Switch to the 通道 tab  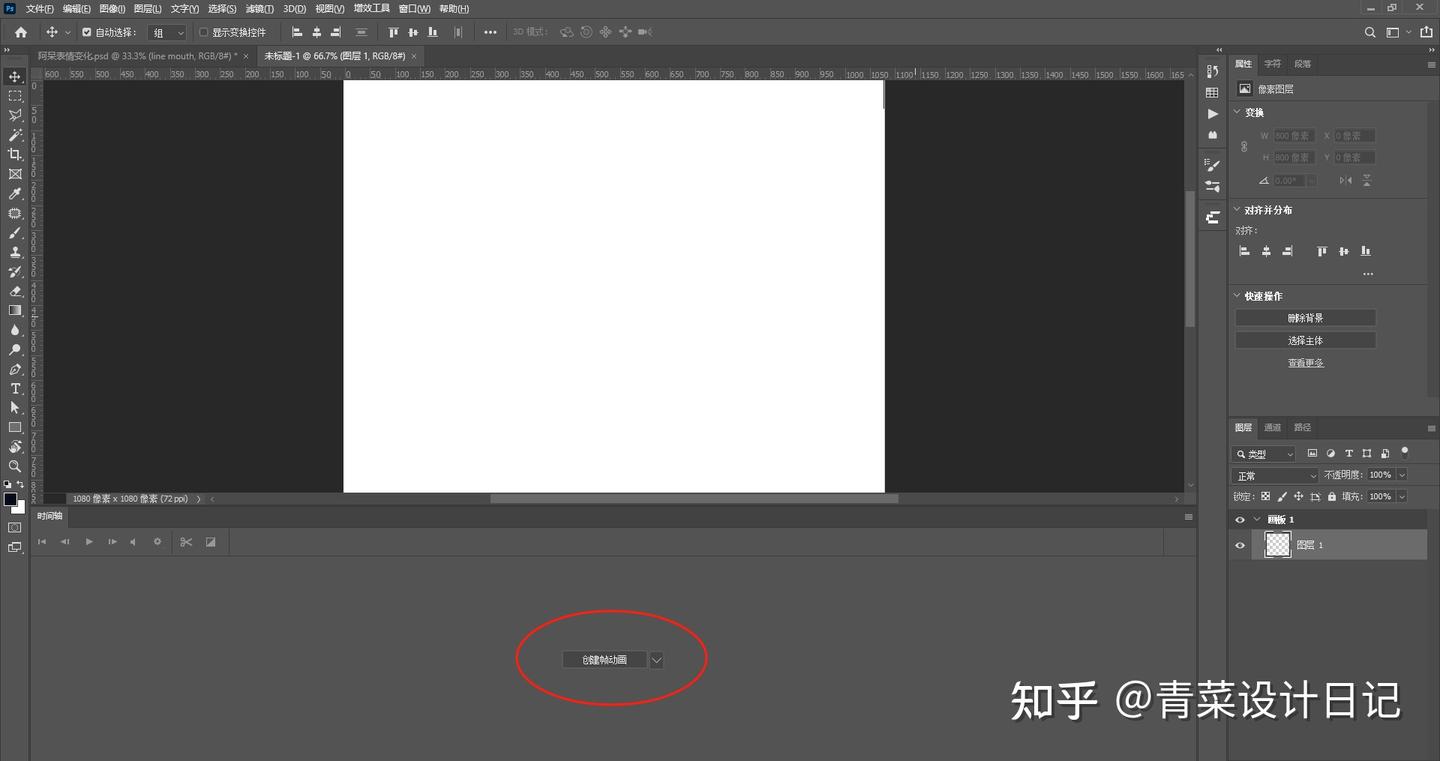[1272, 427]
